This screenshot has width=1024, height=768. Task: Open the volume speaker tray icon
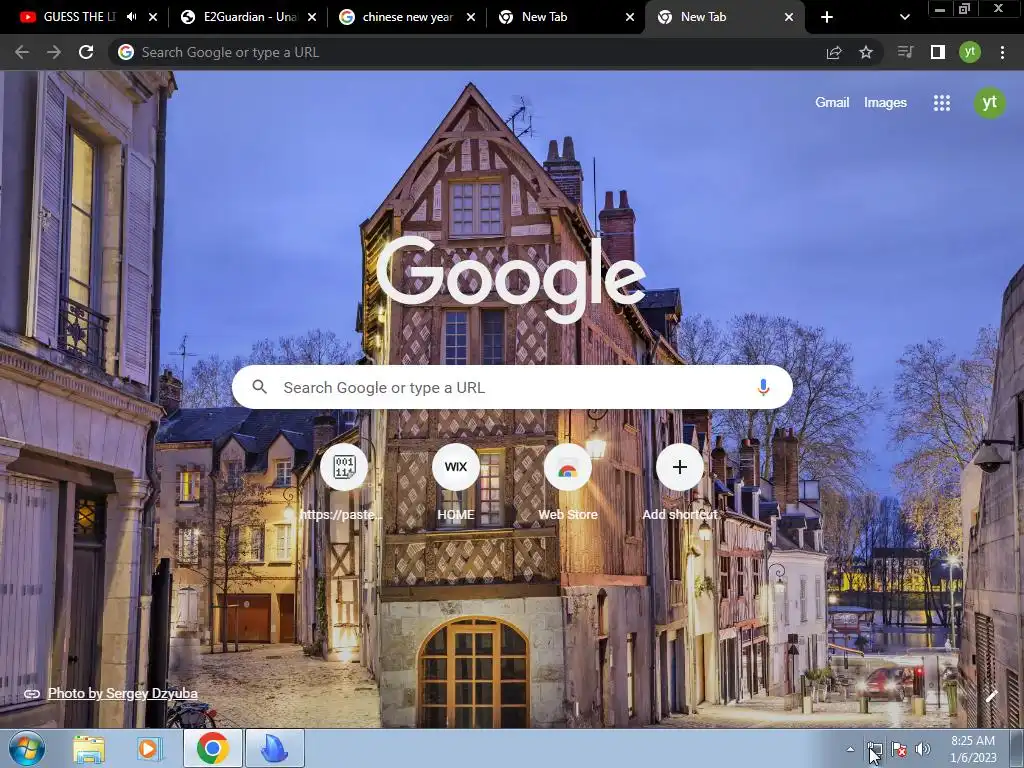(x=923, y=749)
